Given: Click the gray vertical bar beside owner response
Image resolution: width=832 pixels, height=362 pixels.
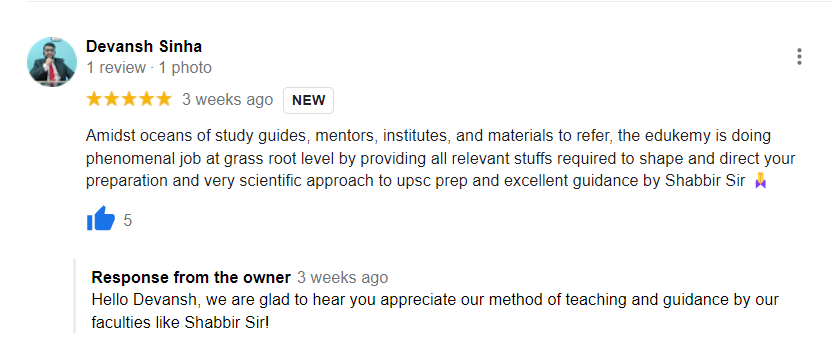Looking at the screenshot, I should point(75,296).
